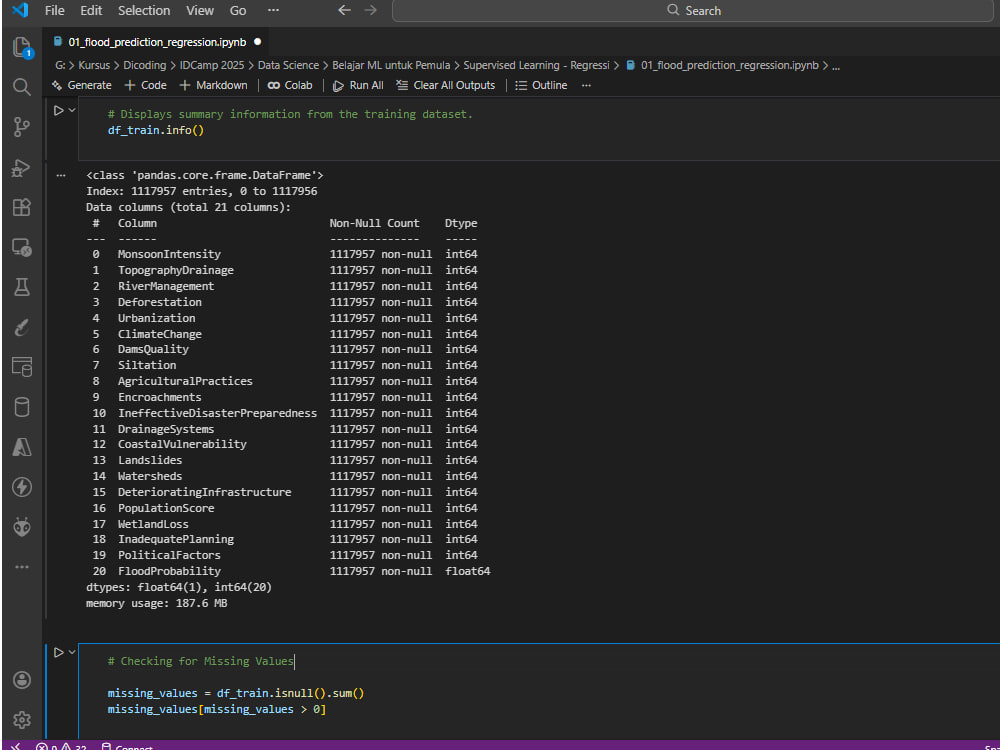Open the Remote Explorer view
Screen dimensions: 1000x750
click(22, 247)
